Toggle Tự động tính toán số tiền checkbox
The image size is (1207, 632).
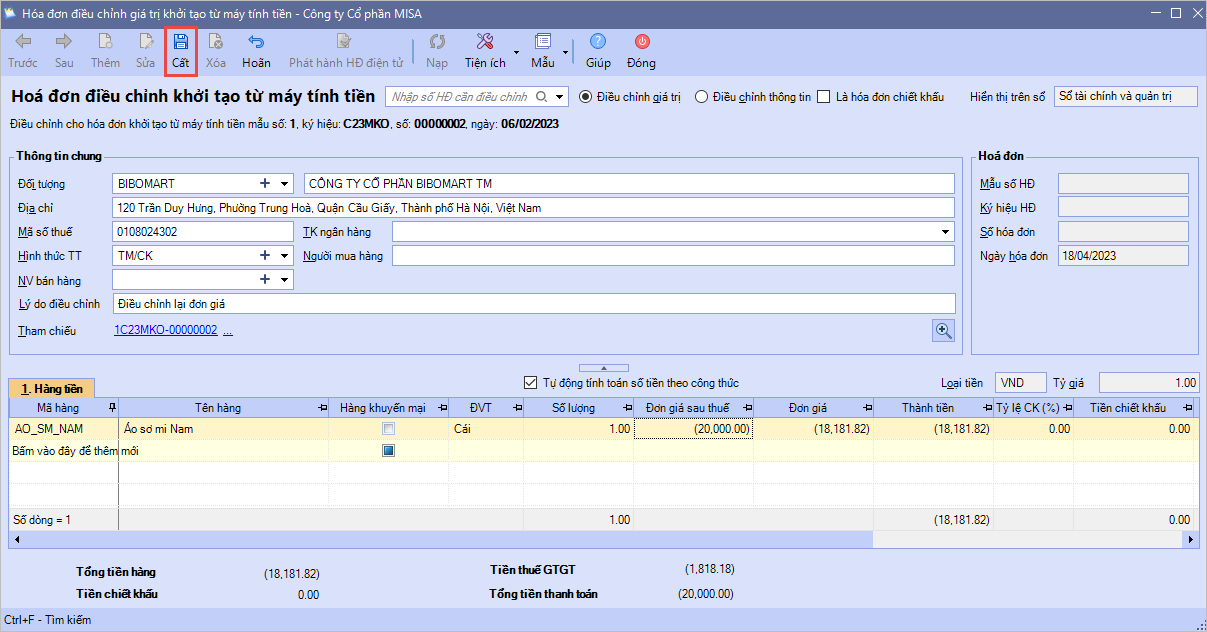pyautogui.click(x=531, y=383)
